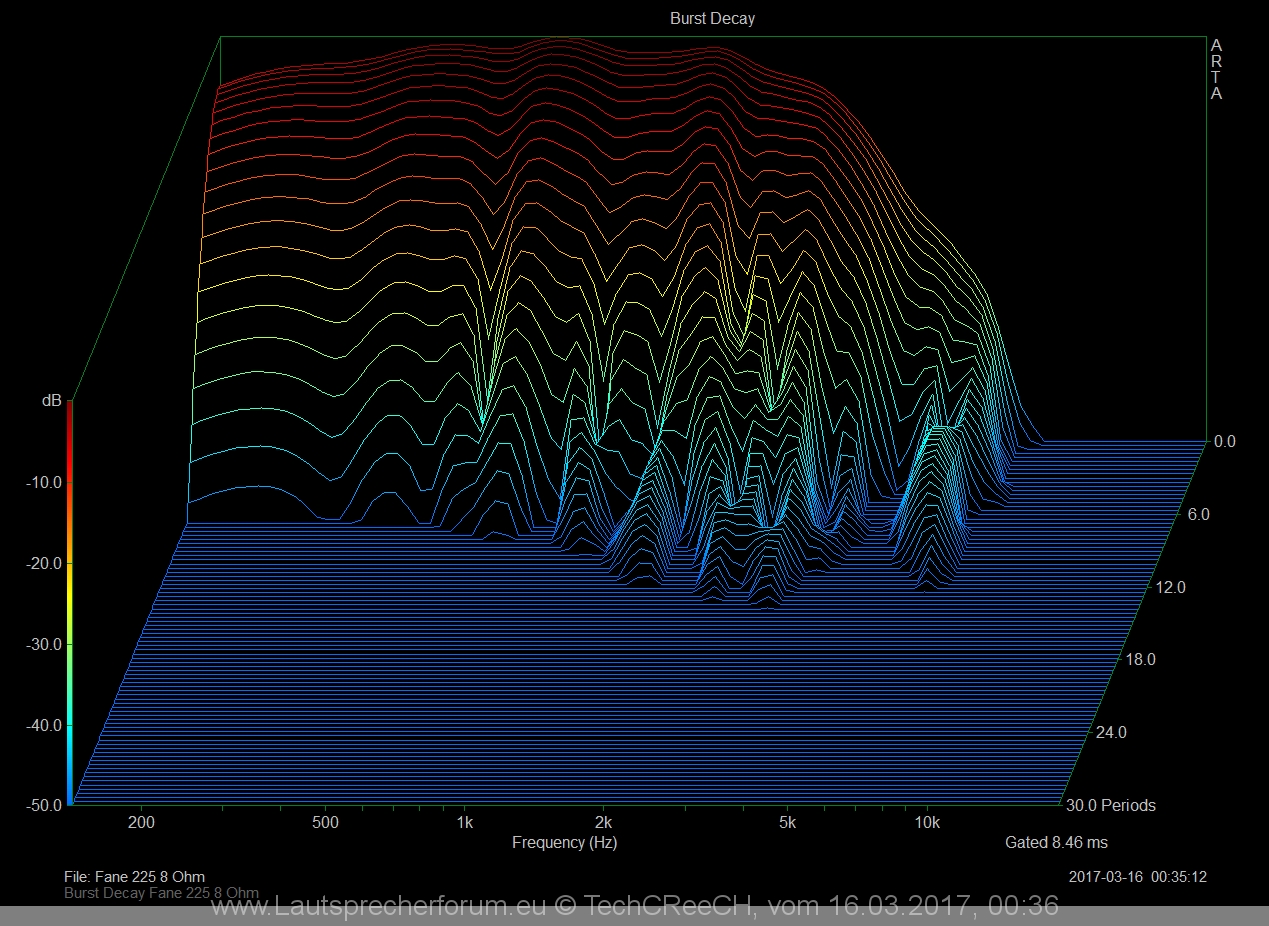This screenshot has height=926, width=1269.
Task: Click the gray Burst Decay Fane 225 caption
Action: [161, 892]
